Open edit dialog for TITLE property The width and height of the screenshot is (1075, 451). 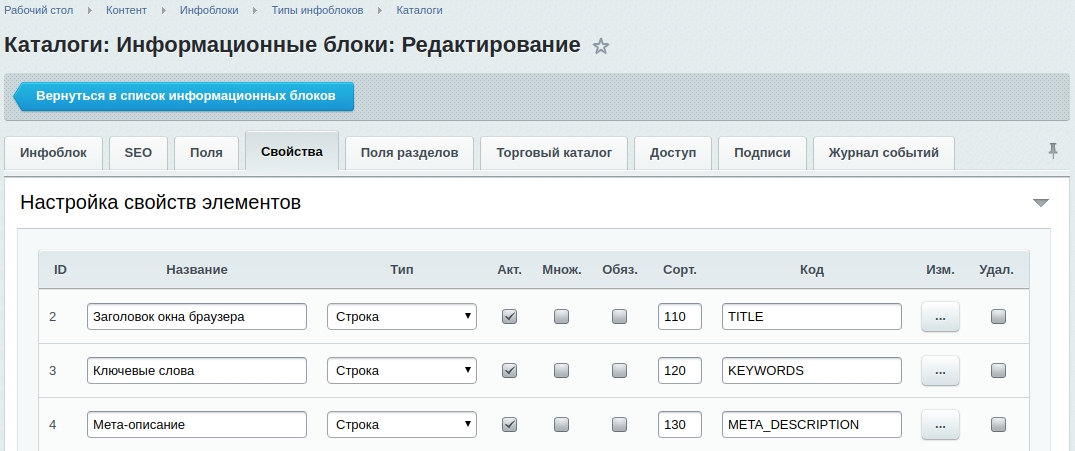[939, 316]
